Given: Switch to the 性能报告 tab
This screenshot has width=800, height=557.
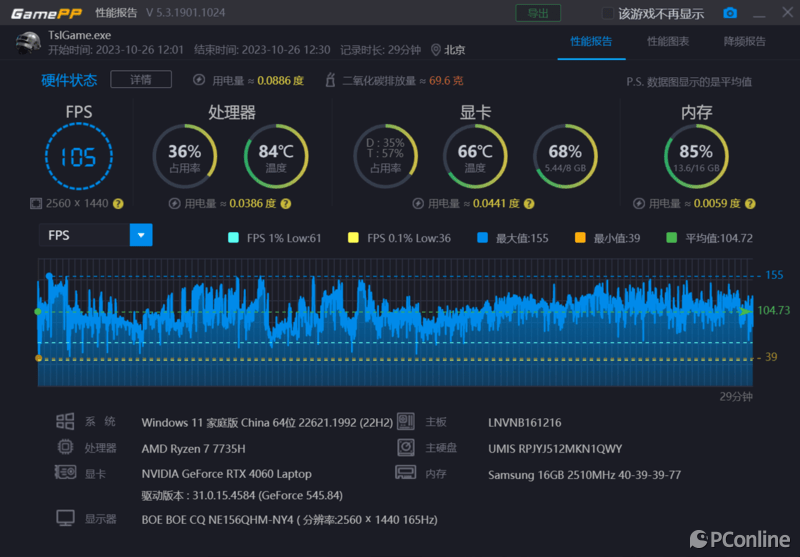Looking at the screenshot, I should click(591, 41).
